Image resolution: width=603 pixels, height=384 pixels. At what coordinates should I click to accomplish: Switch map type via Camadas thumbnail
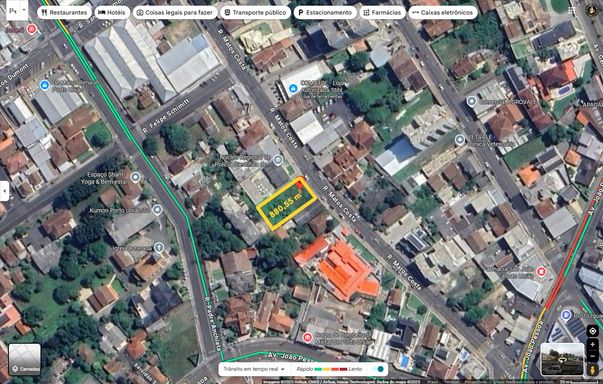click(25, 359)
